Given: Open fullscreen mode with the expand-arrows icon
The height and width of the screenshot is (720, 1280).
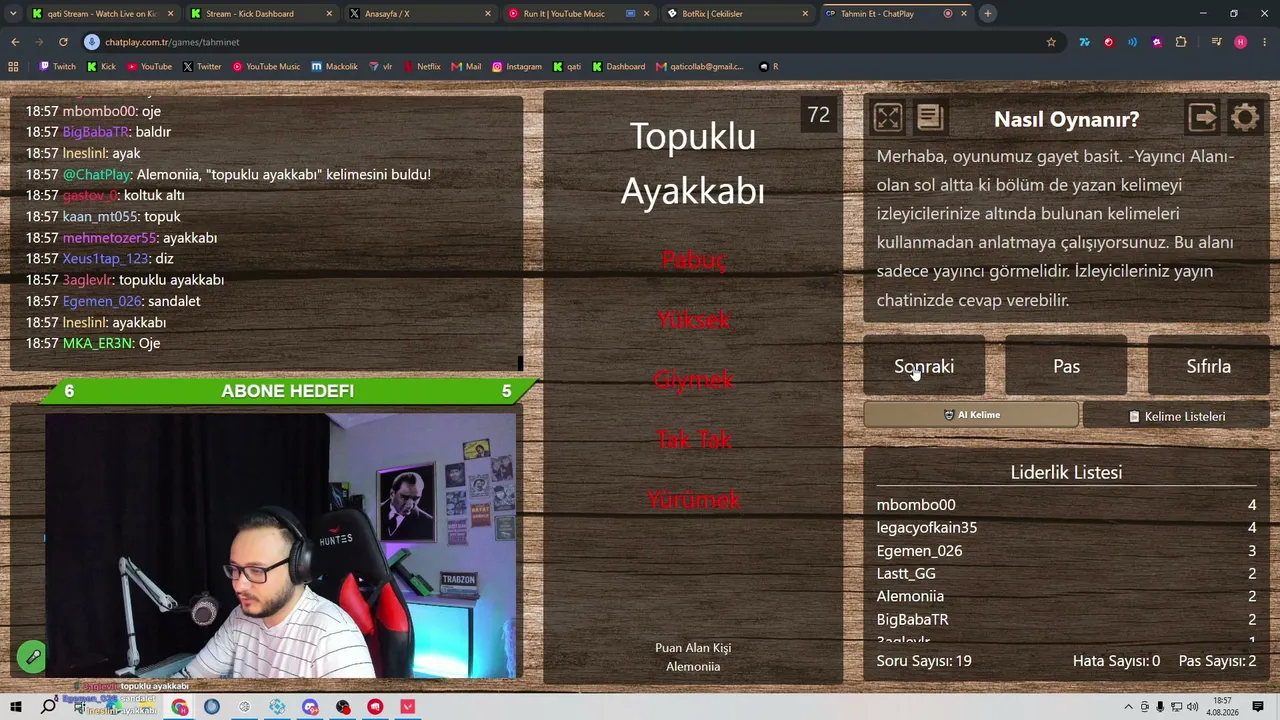Looking at the screenshot, I should tap(888, 118).
